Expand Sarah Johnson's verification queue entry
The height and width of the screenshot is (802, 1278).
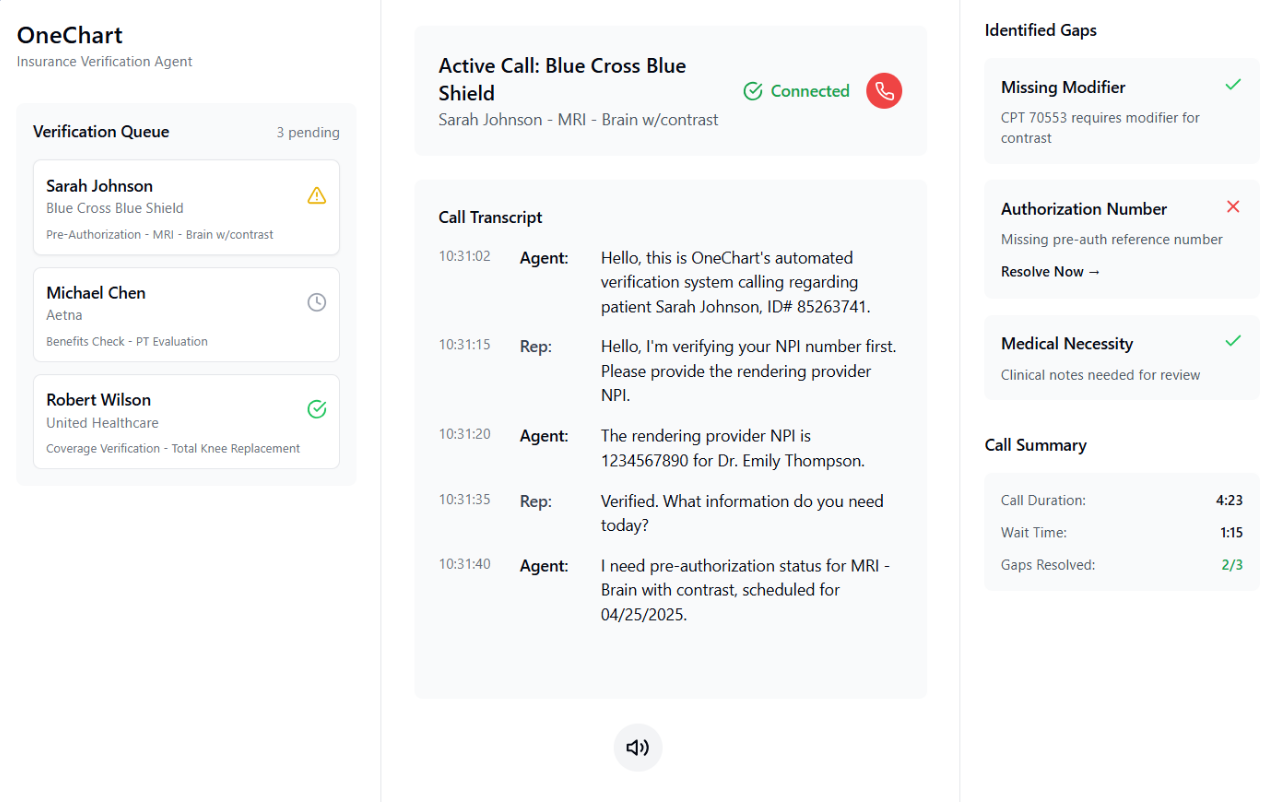click(186, 207)
